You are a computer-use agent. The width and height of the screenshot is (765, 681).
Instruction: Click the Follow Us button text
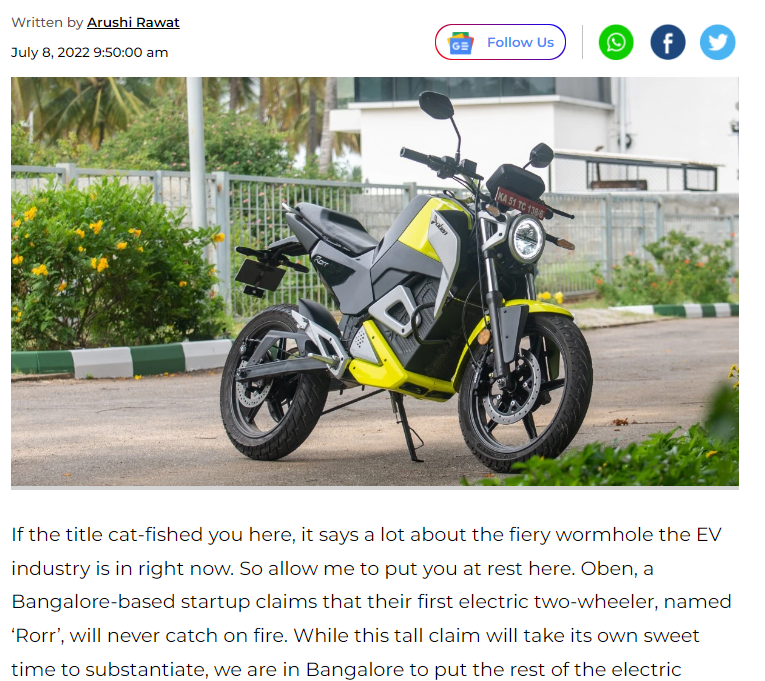[x=520, y=42]
